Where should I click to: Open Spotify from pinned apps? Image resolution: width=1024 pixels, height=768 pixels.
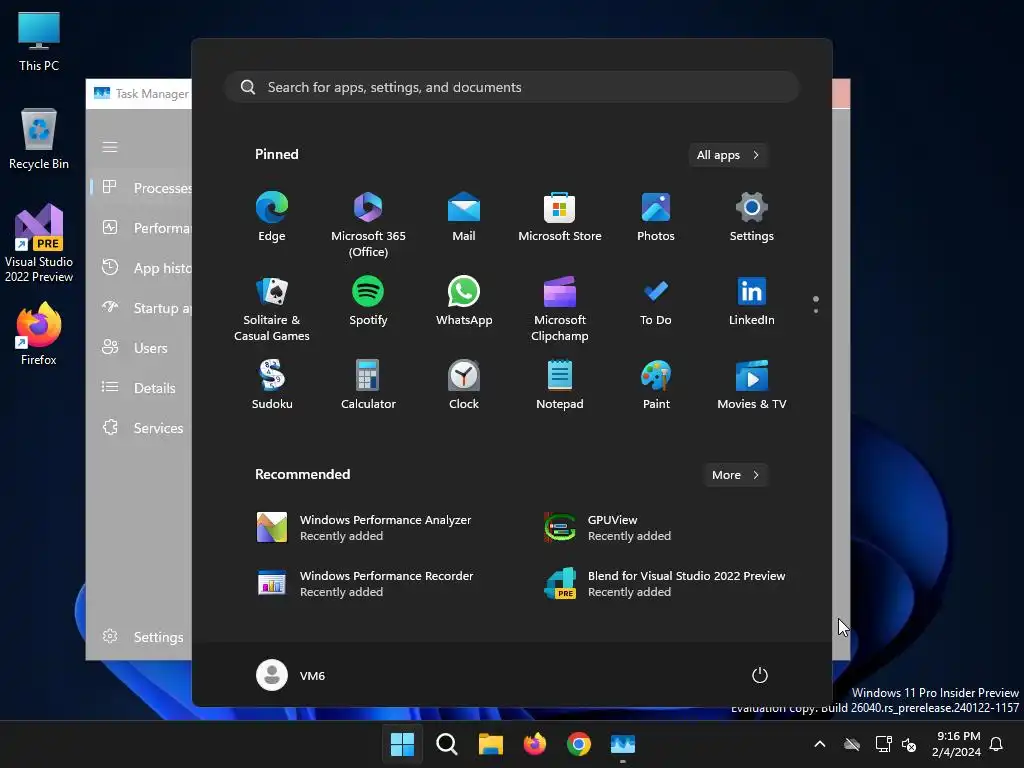coord(368,300)
